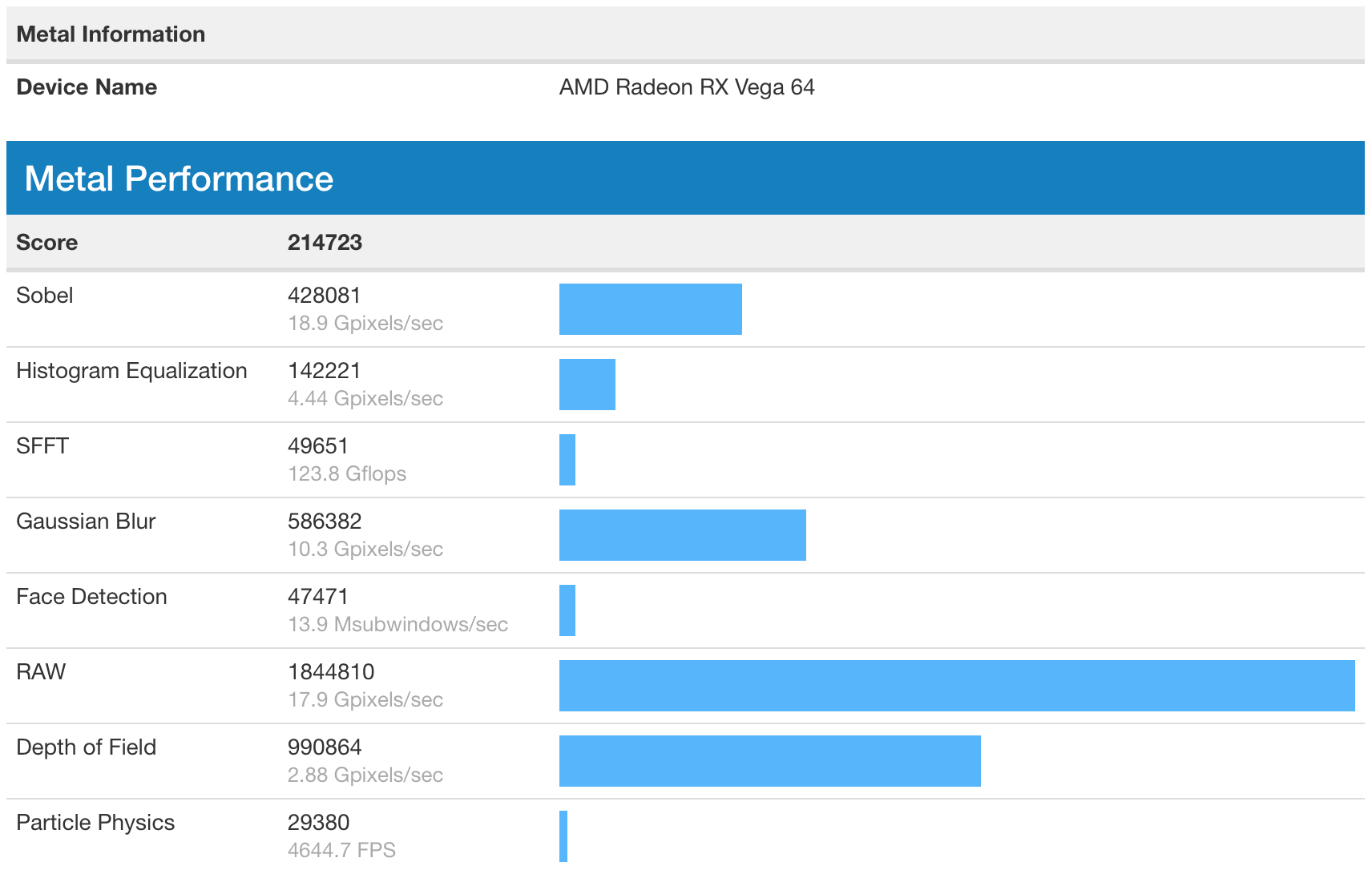Screen dimensions: 1372x870
Task: Select Sobel score 428081
Action: [325, 296]
